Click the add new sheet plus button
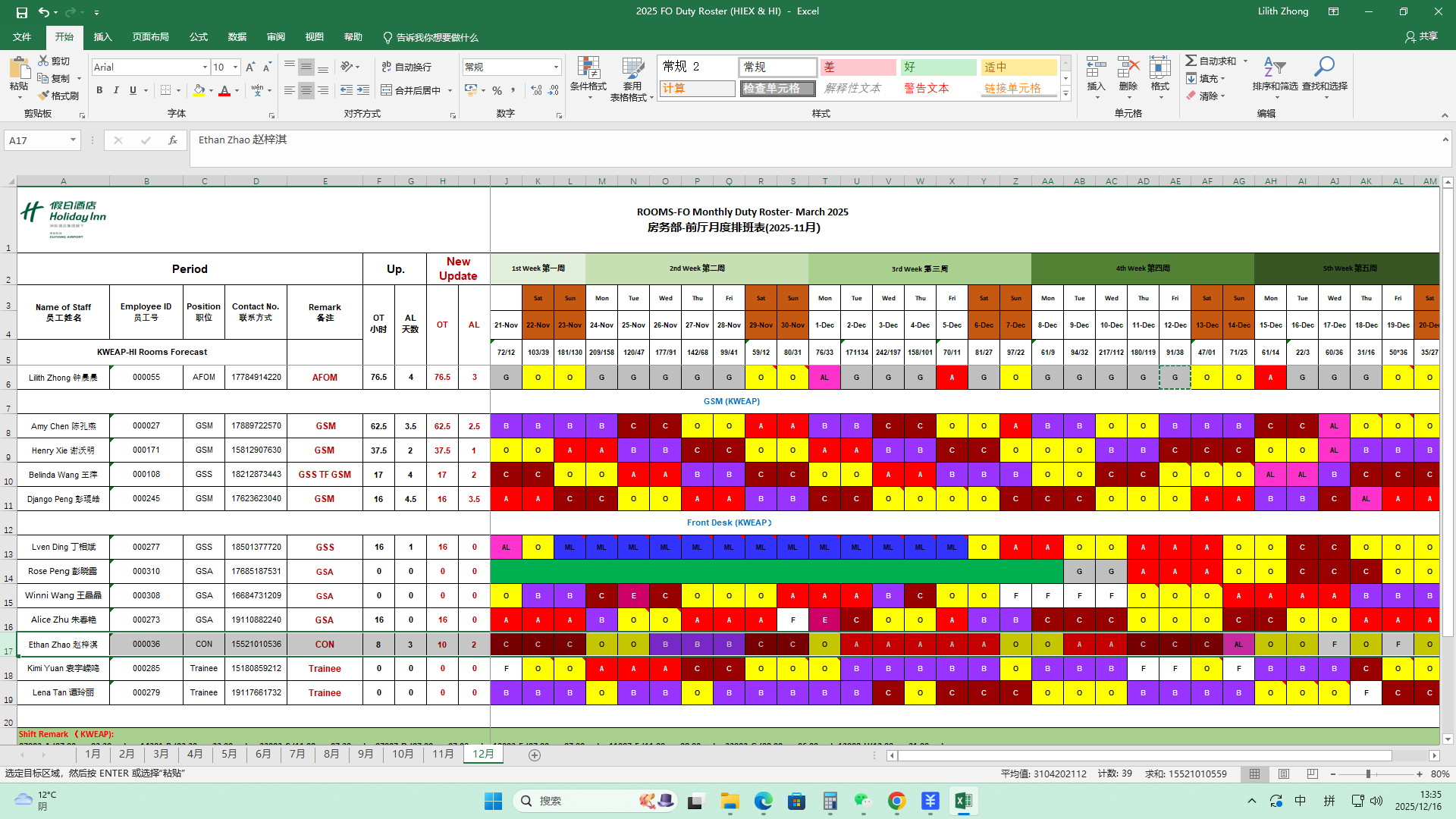 coord(535,755)
